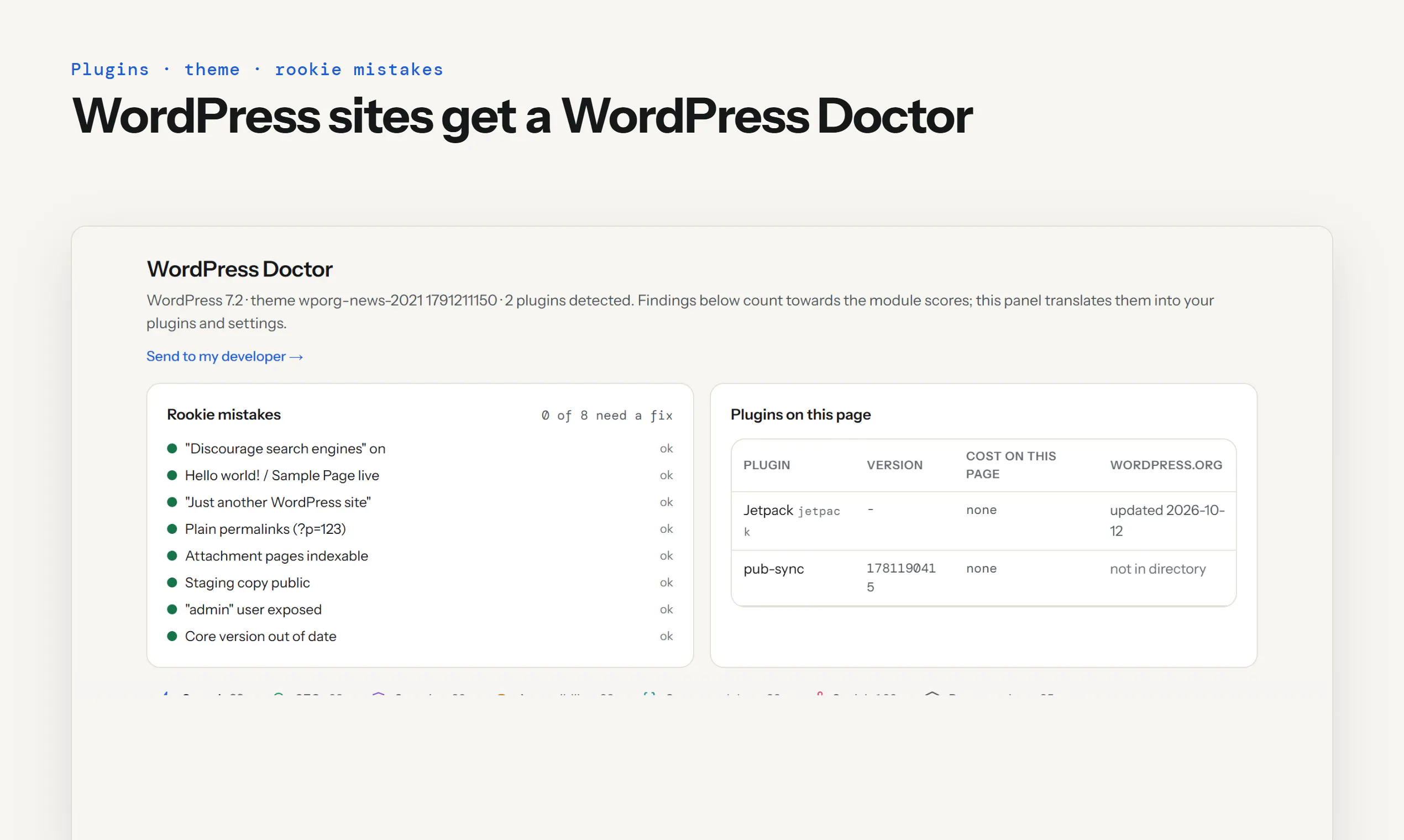Click 'ok' status on Plain permalinks row
The height and width of the screenshot is (840, 1404).
[x=666, y=529]
